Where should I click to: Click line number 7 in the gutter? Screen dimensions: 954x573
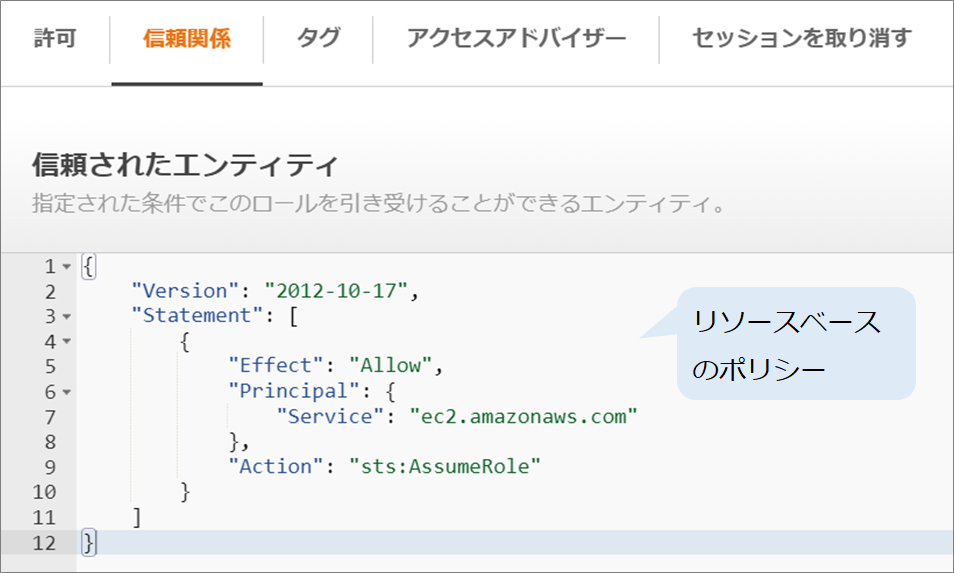pyautogui.click(x=50, y=417)
